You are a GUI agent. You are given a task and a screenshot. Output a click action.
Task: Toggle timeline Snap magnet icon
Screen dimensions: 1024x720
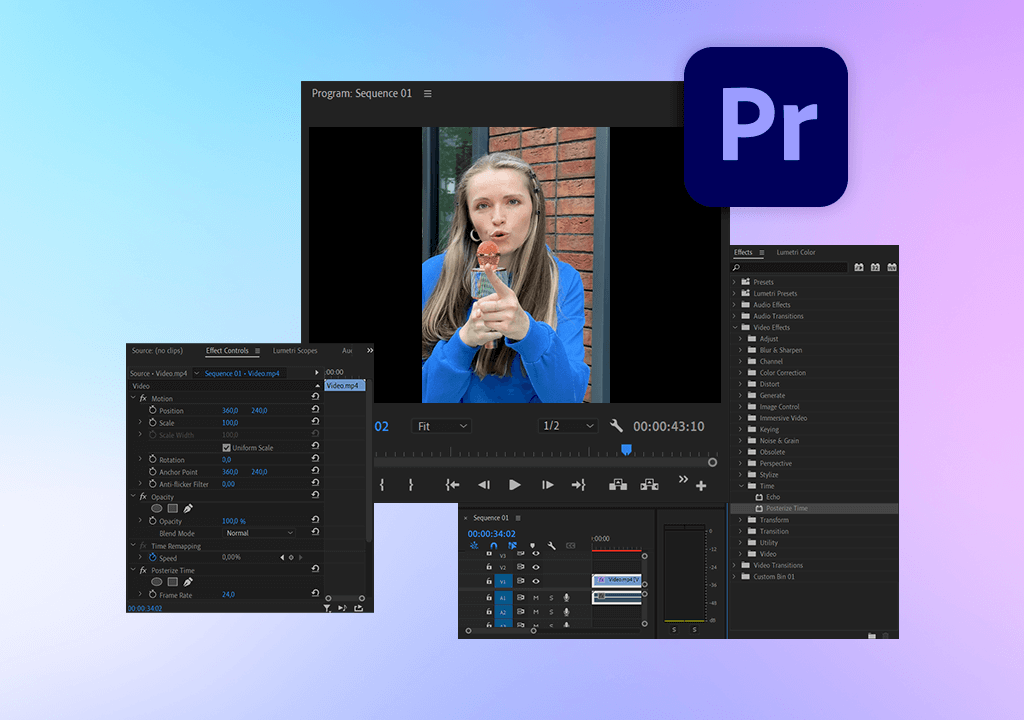pos(494,546)
